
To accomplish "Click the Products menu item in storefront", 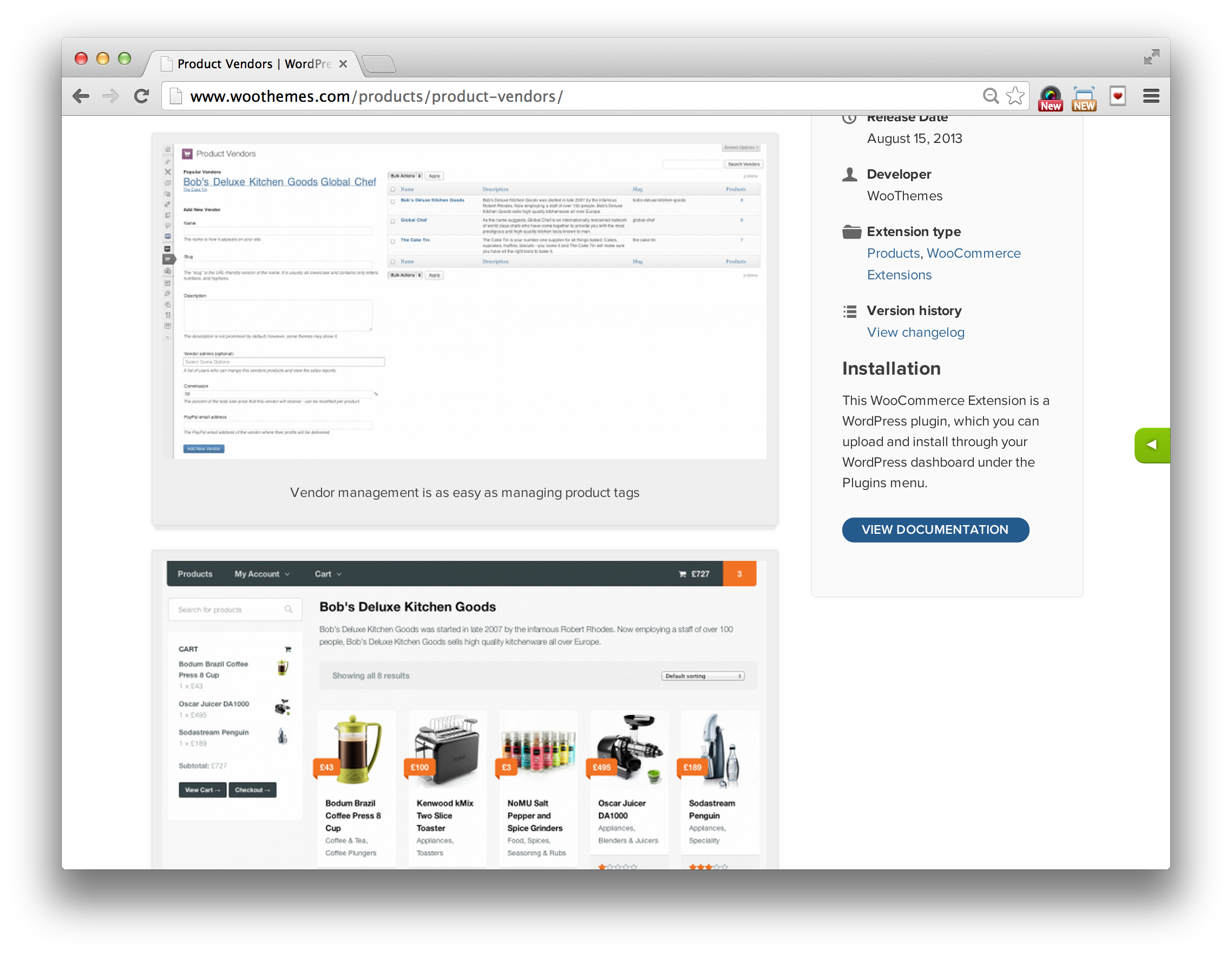I will [x=195, y=574].
